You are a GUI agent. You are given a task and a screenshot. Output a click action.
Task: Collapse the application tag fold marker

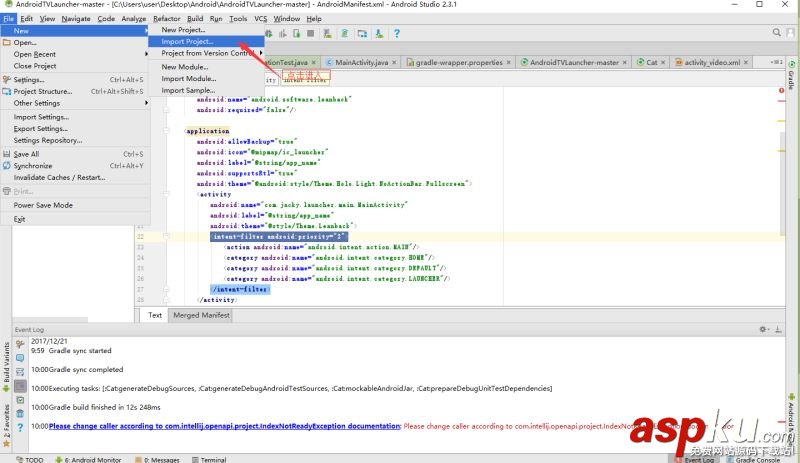pyautogui.click(x=166, y=131)
